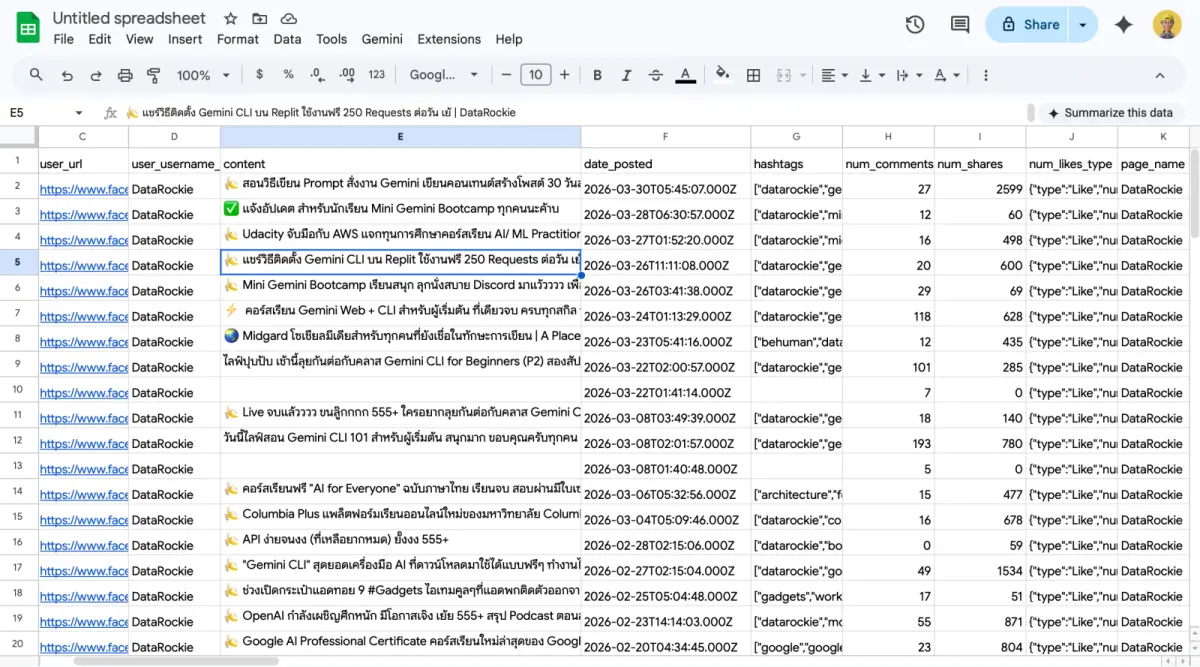Image resolution: width=1200 pixels, height=667 pixels.
Task: Open the Extensions menu
Action: [448, 39]
